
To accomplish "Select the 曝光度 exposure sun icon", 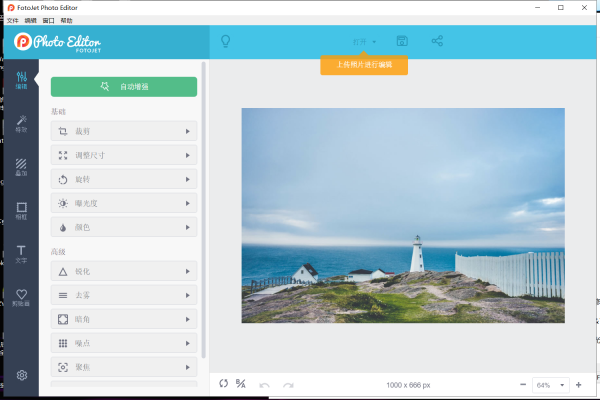I will click(x=63, y=203).
